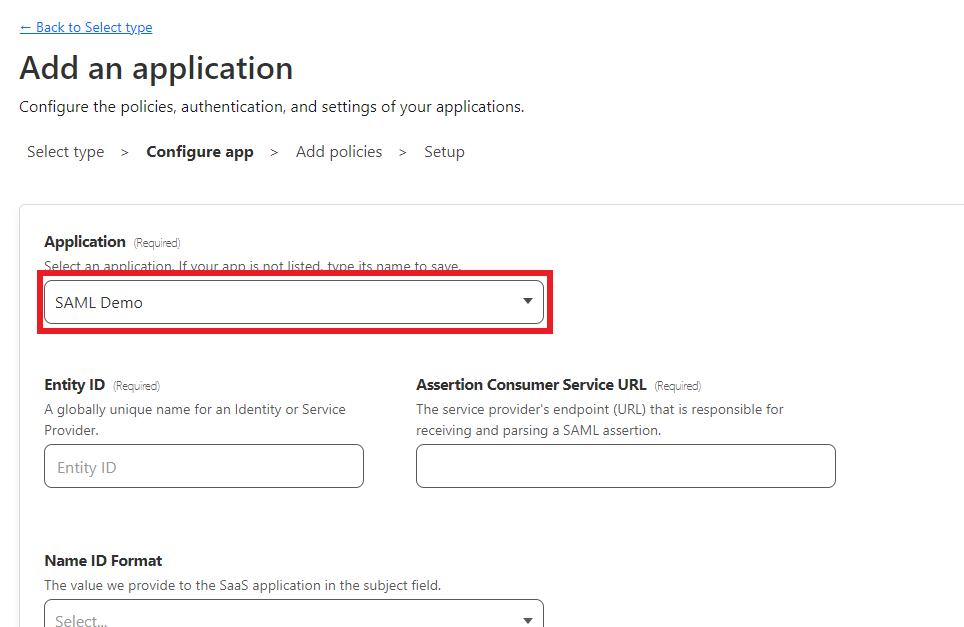Screen dimensions: 964x627
Task: Select the Required label next to Entity ID
Action: 136,385
